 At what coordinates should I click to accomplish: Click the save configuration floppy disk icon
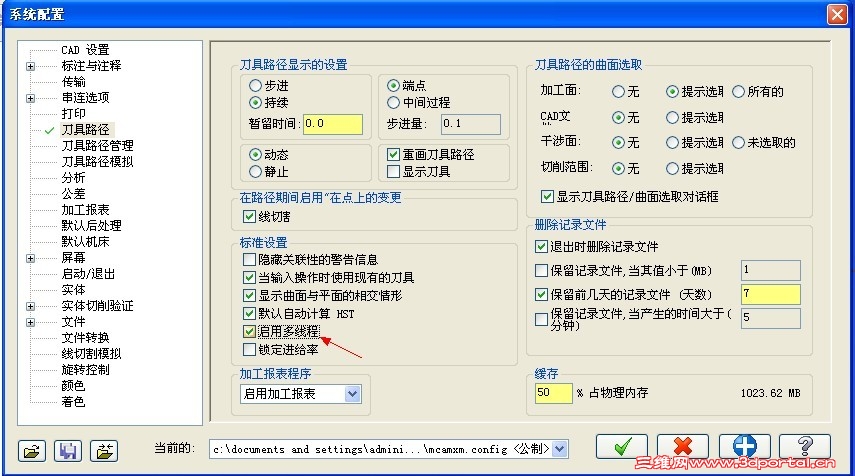point(68,451)
